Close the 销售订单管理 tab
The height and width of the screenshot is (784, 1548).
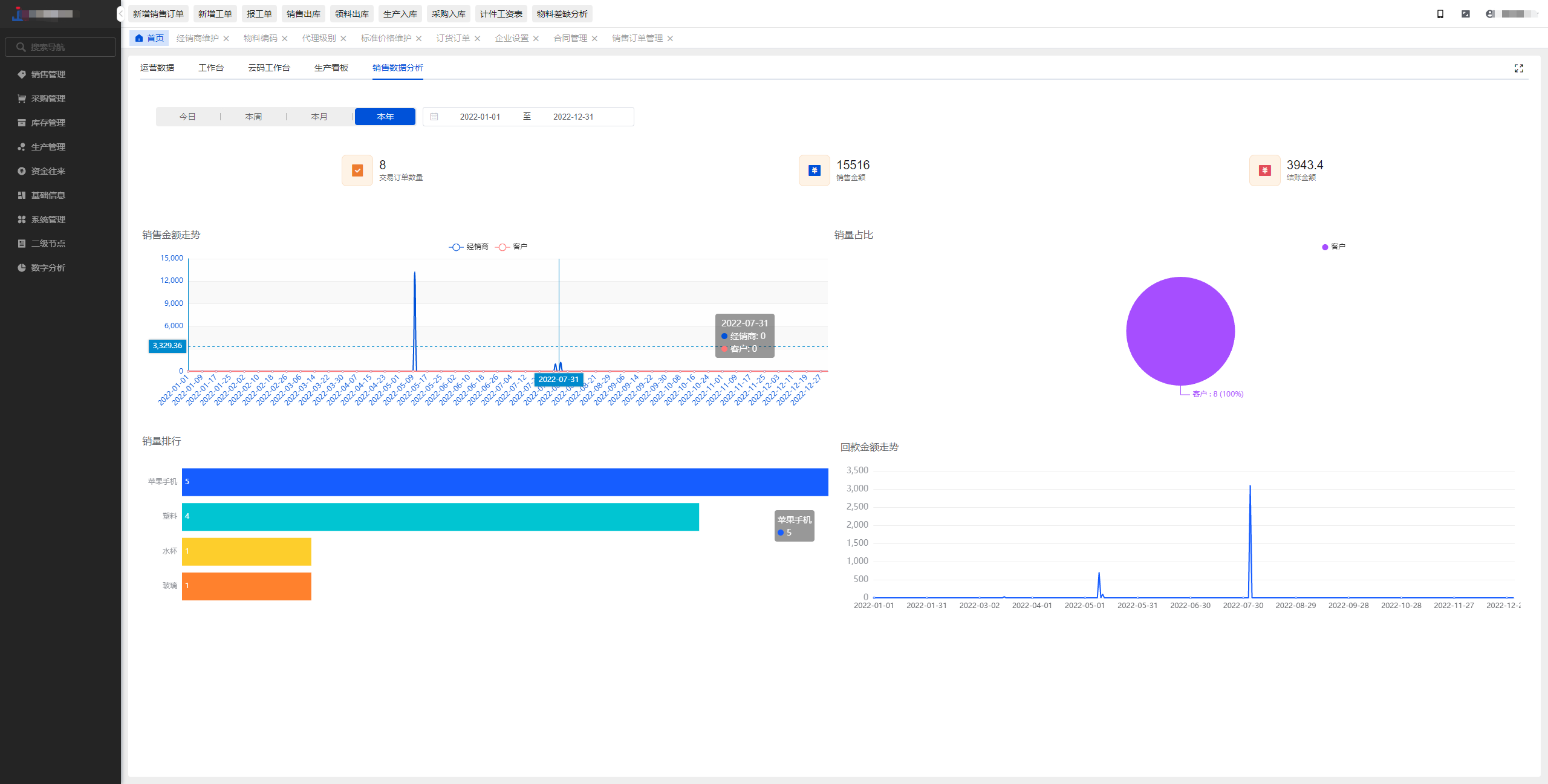(671, 39)
